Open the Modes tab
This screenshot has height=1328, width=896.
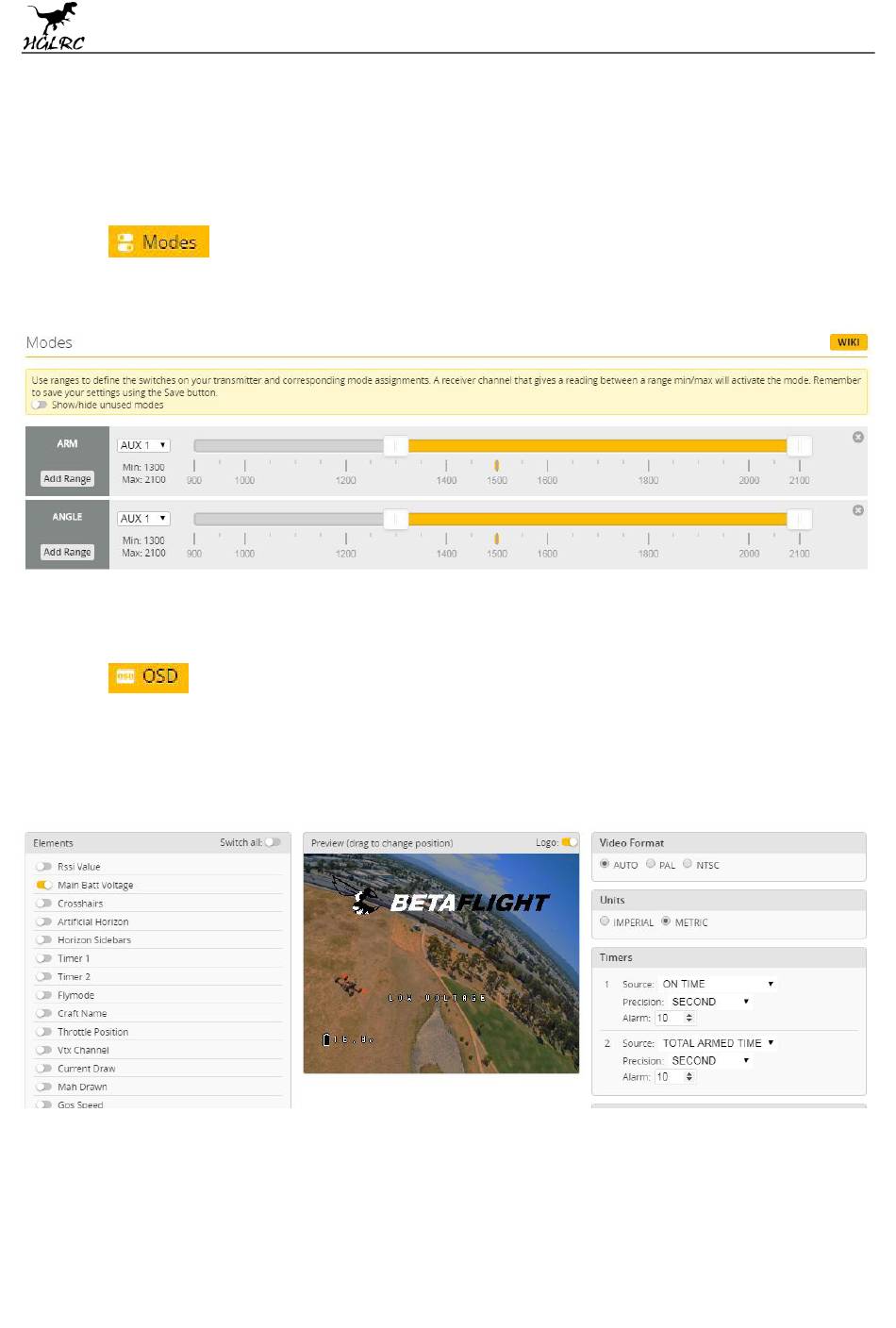[x=158, y=241]
